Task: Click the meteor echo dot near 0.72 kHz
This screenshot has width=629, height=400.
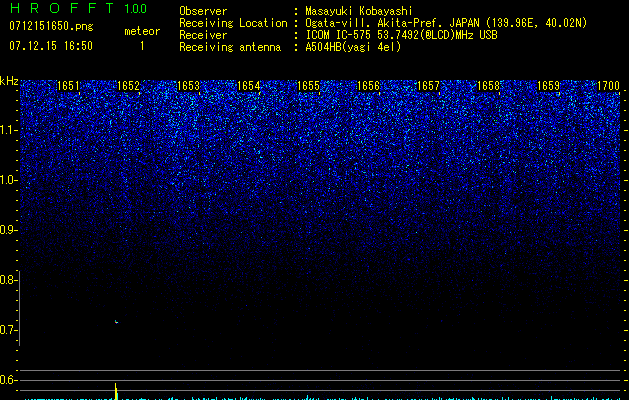Action: [116, 321]
